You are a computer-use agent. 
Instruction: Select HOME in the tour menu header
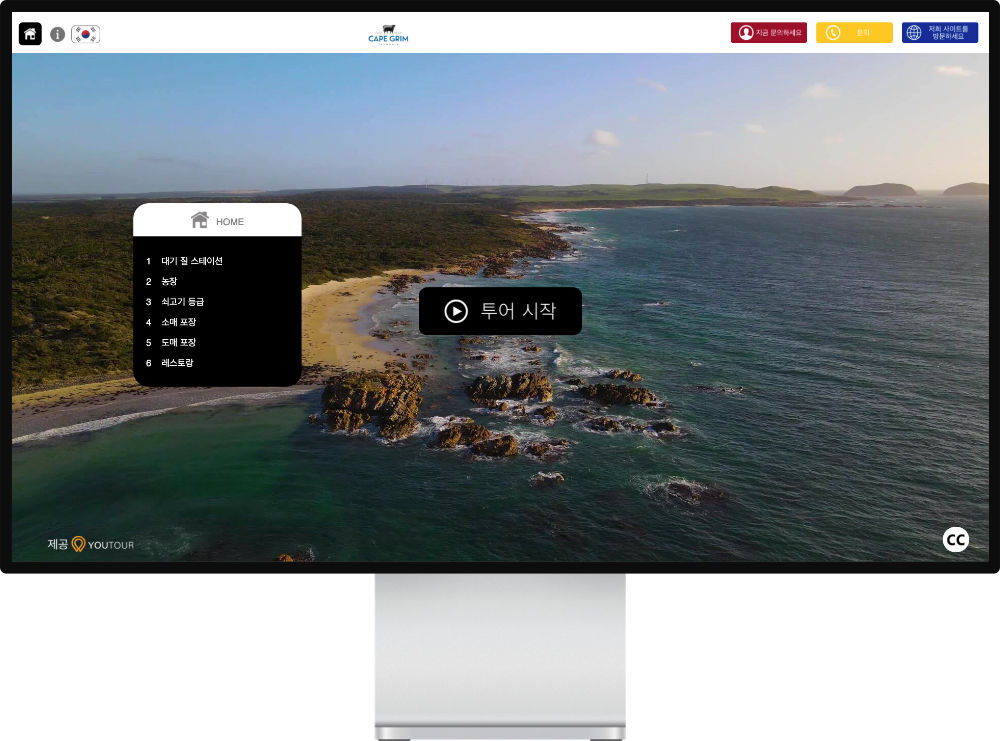[217, 221]
